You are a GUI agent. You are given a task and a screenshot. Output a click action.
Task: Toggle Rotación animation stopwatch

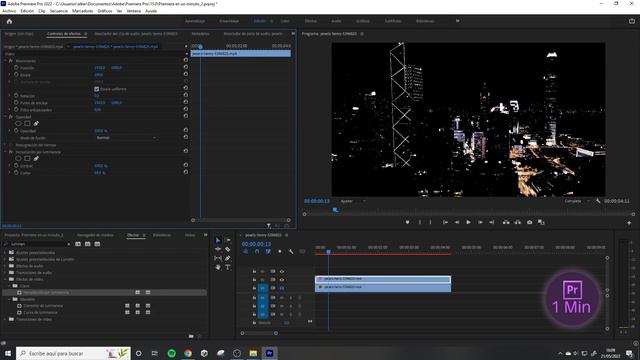16,96
